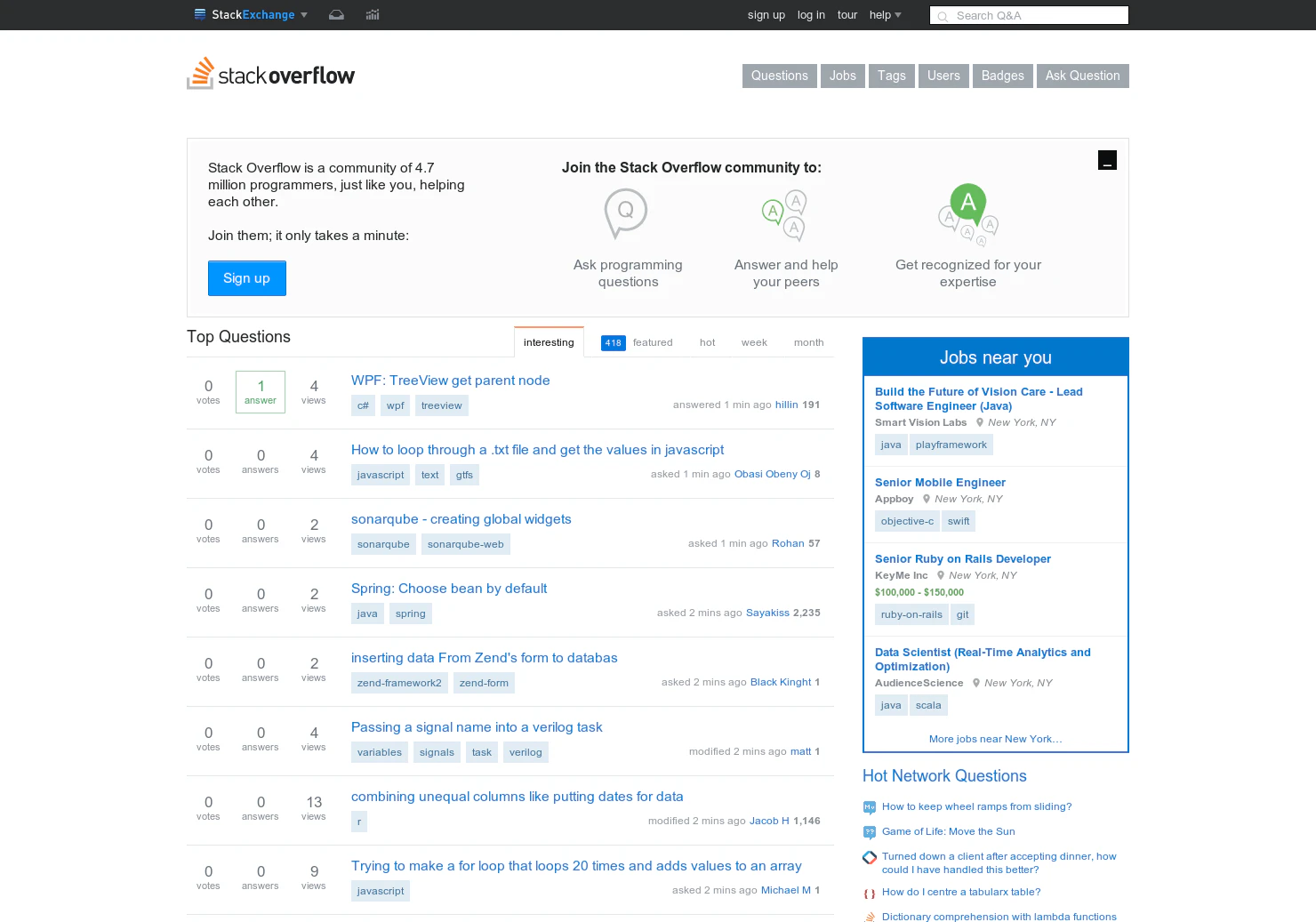This screenshot has width=1316, height=922.
Task: Click the site icon beside wheel ramps question
Action: [870, 807]
